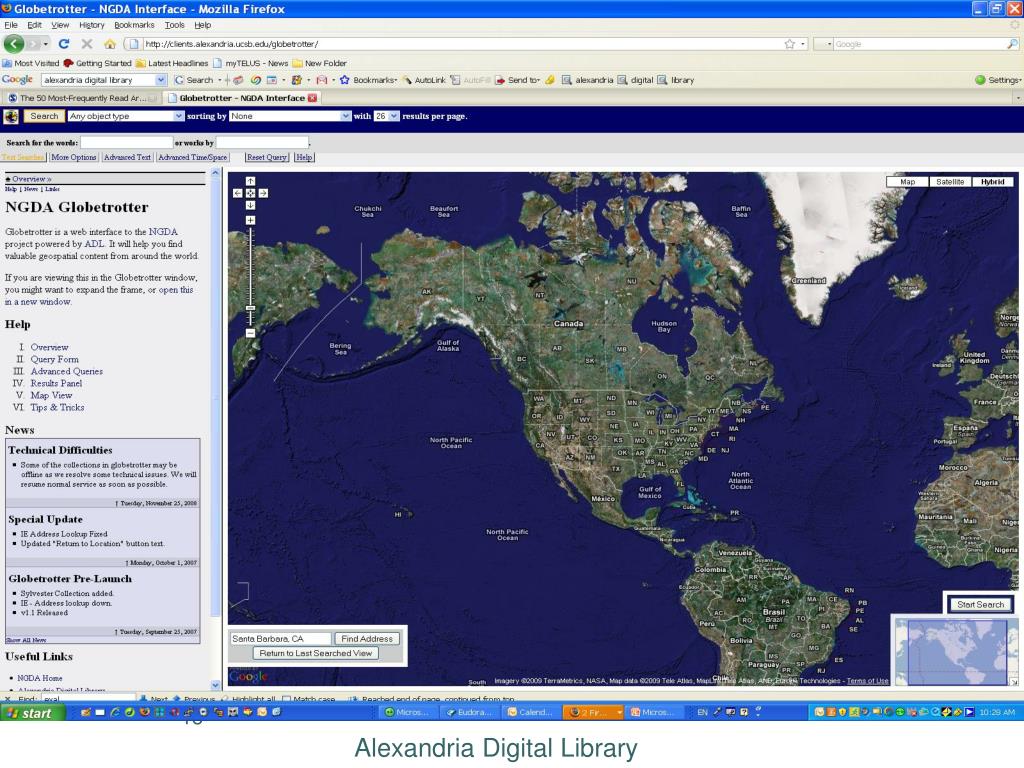Open the Advanced Time/Space link

(192, 157)
